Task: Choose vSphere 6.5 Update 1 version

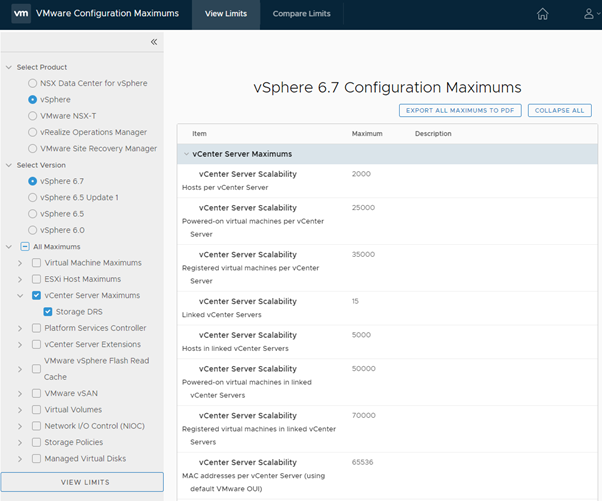Action: 33,197
